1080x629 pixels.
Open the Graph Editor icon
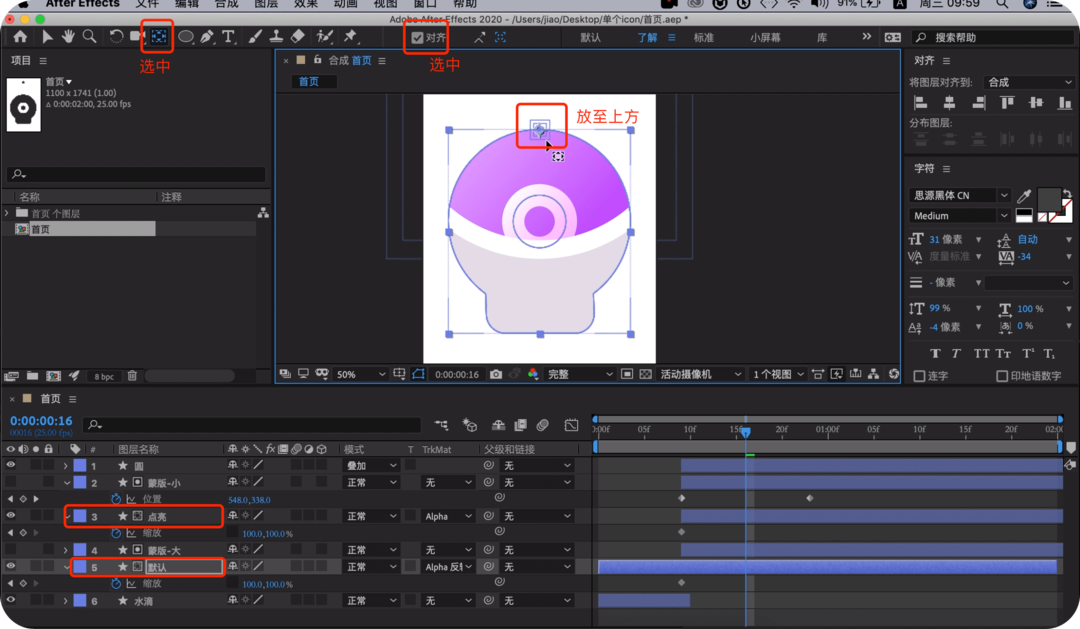571,425
